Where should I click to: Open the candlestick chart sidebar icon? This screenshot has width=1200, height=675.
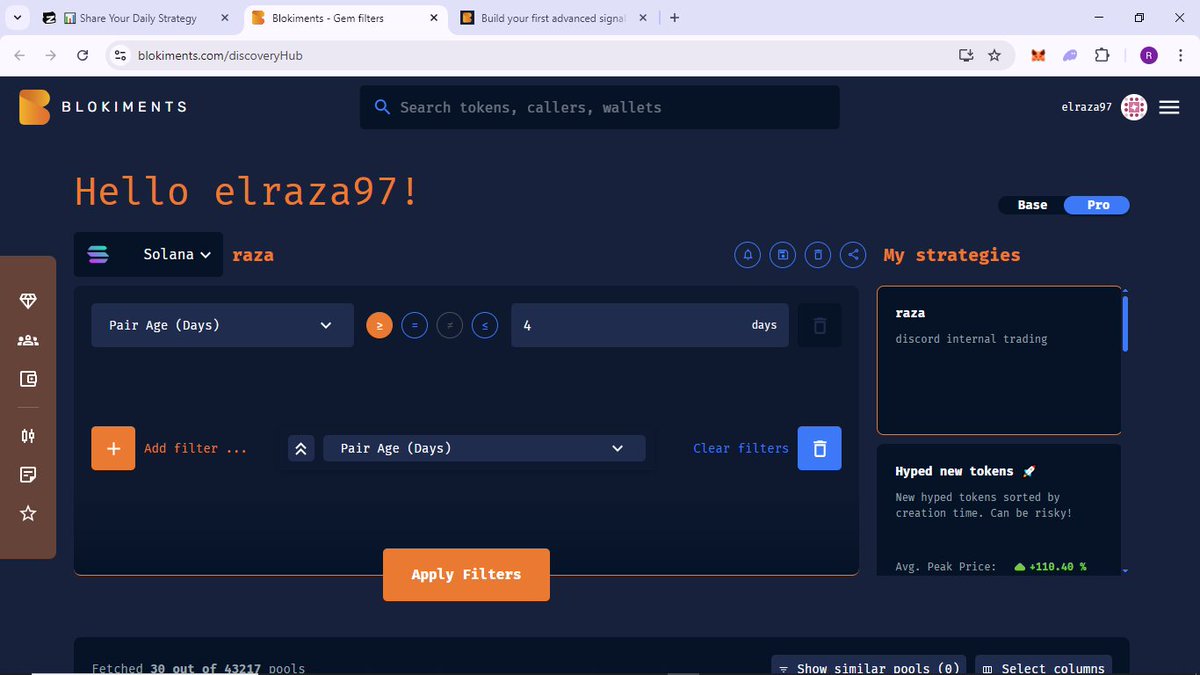(28, 435)
